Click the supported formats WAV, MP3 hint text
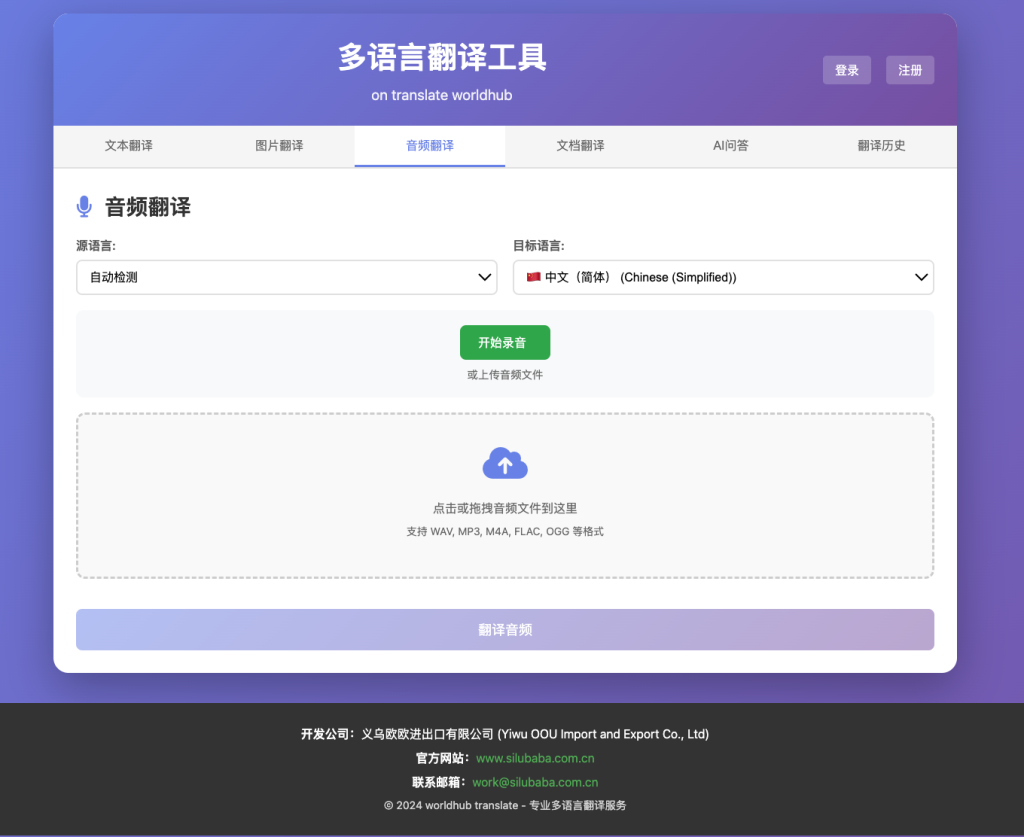1024x837 pixels. click(505, 531)
